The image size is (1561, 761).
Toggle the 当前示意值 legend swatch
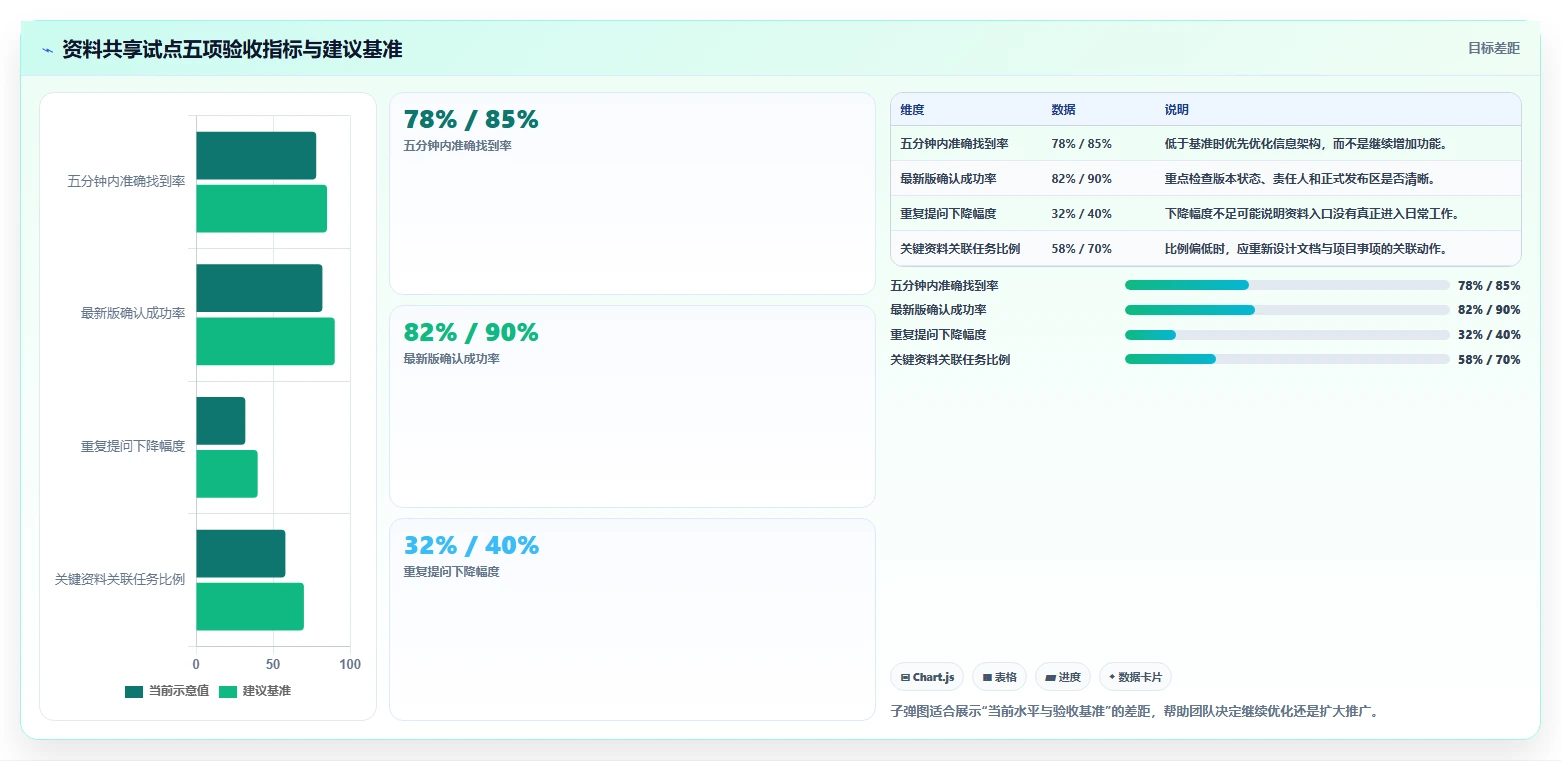click(134, 691)
